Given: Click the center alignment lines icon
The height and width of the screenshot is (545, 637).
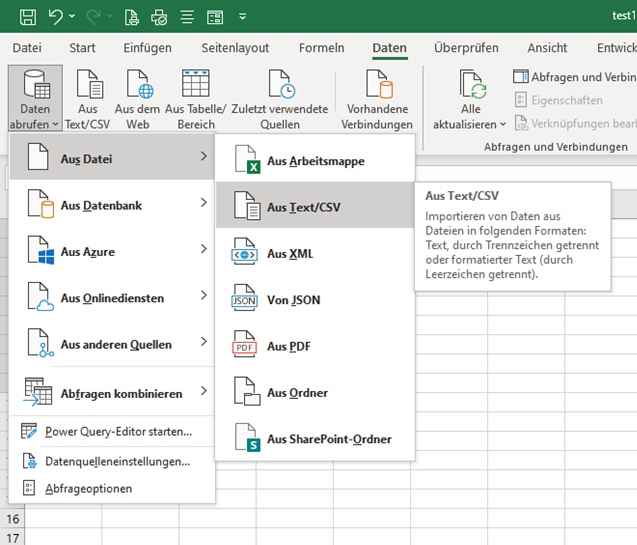Looking at the screenshot, I should pos(187,17).
